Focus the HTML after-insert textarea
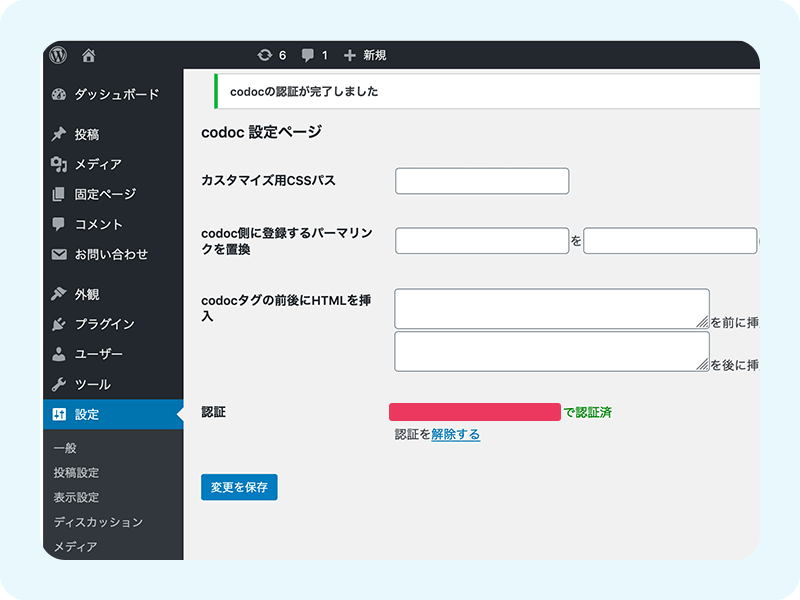The image size is (800, 600). click(x=552, y=352)
